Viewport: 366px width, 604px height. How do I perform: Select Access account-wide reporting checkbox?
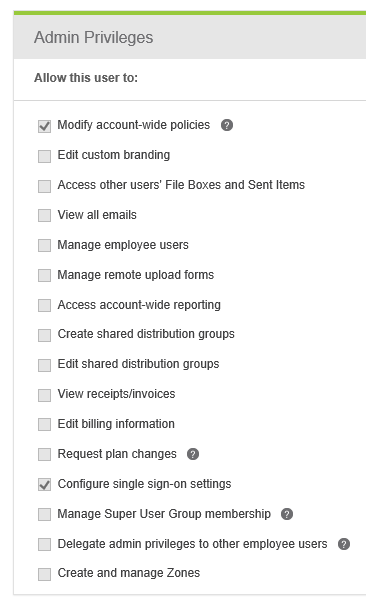(x=44, y=305)
